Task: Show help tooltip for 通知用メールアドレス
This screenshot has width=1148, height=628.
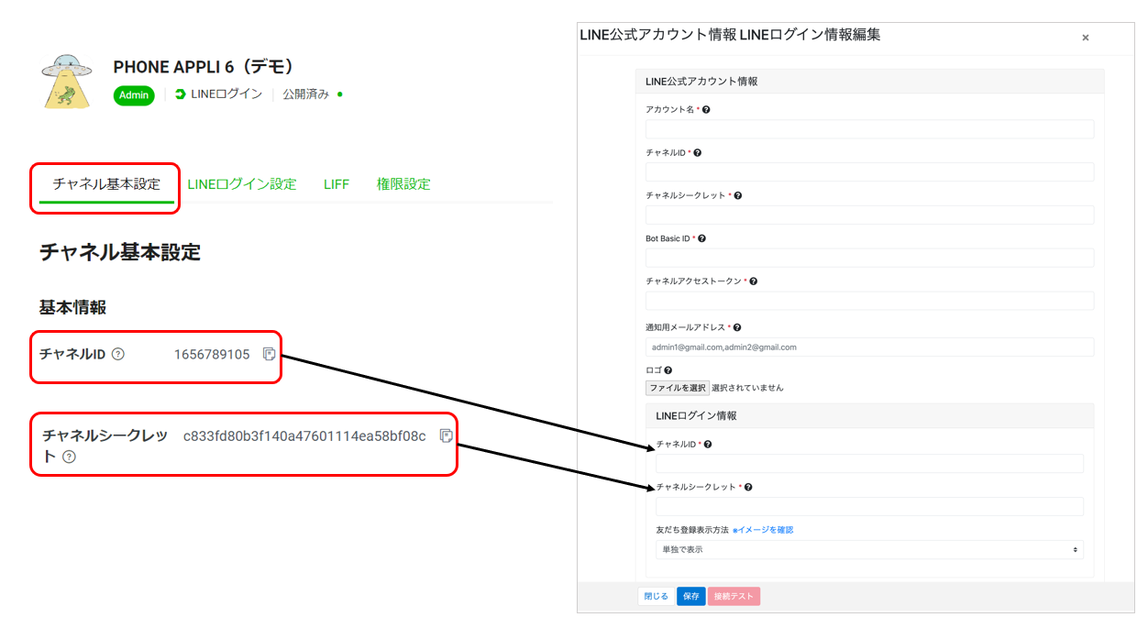Action: pos(737,328)
